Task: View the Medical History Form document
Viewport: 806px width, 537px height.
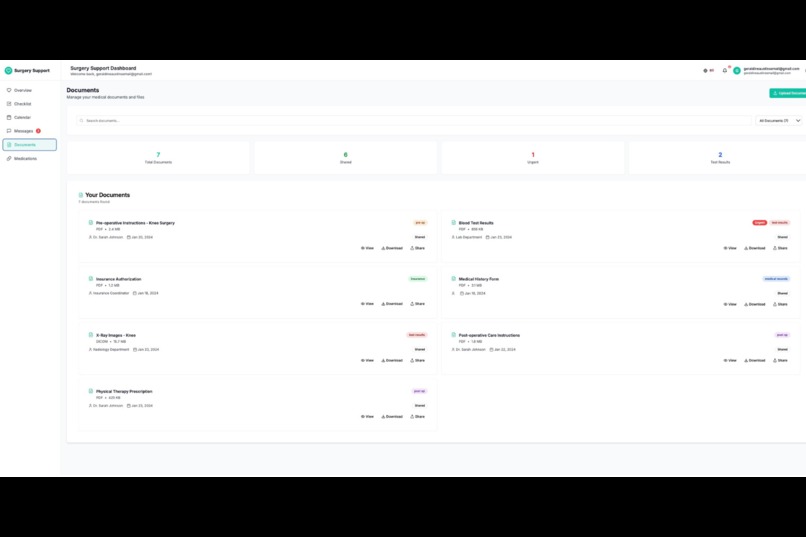Action: [730, 304]
